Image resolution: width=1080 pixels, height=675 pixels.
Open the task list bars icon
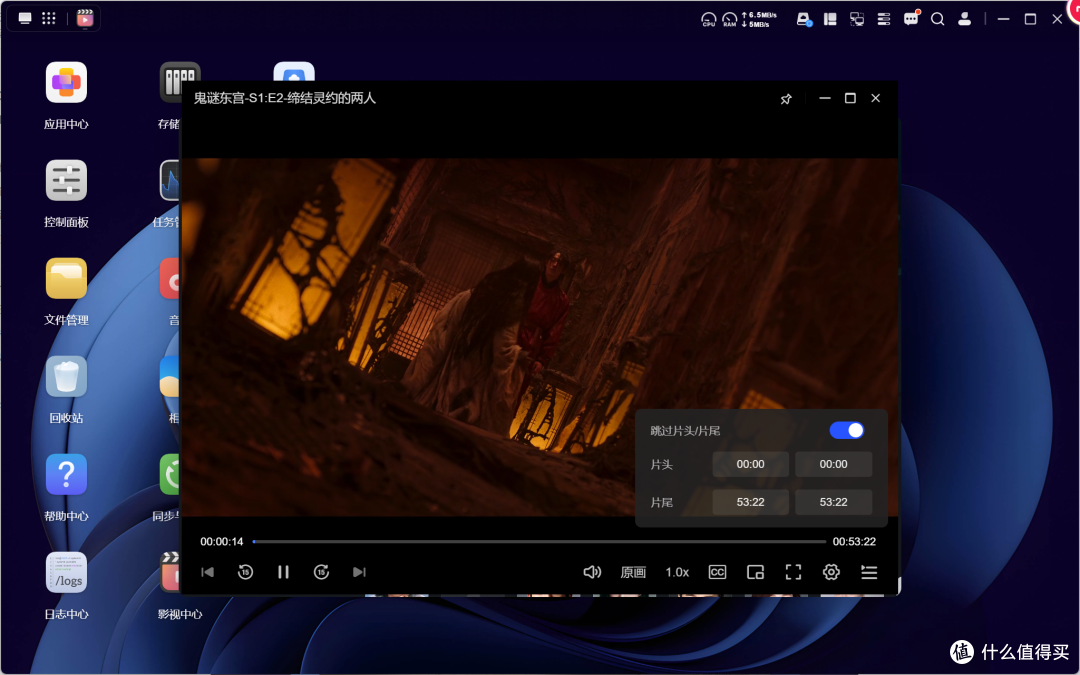click(x=884, y=19)
